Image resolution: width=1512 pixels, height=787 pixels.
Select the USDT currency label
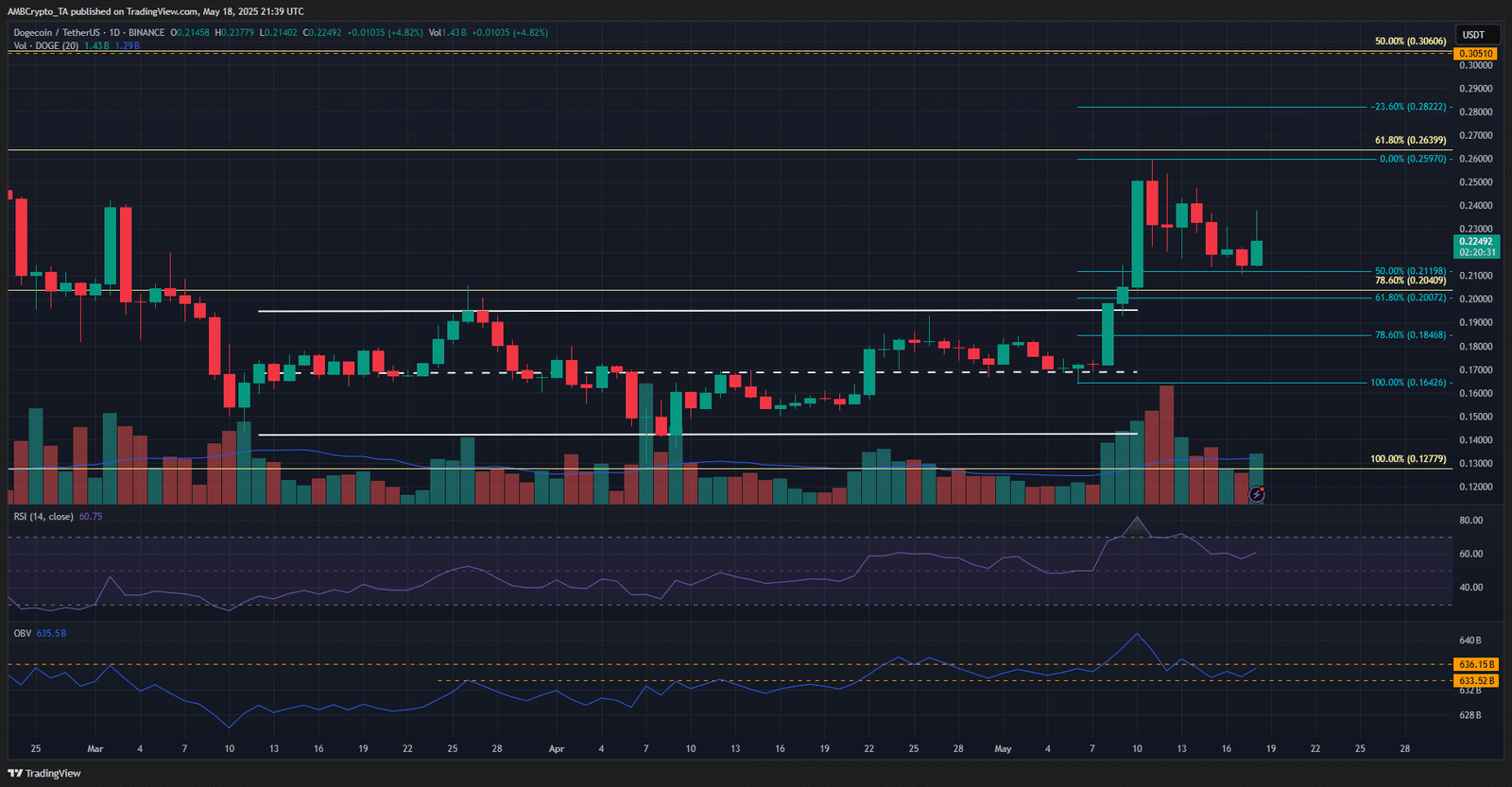coord(1473,35)
